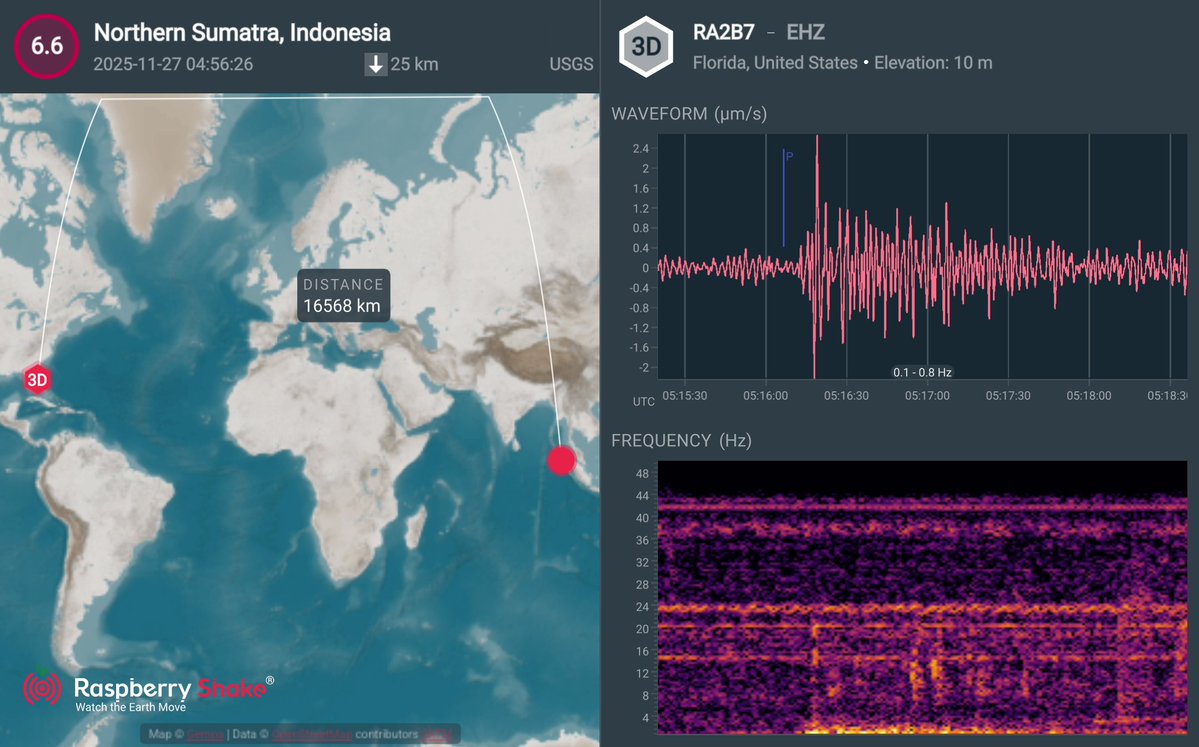This screenshot has width=1199, height=747.
Task: Open the RA2B7 station link
Action: [722, 31]
